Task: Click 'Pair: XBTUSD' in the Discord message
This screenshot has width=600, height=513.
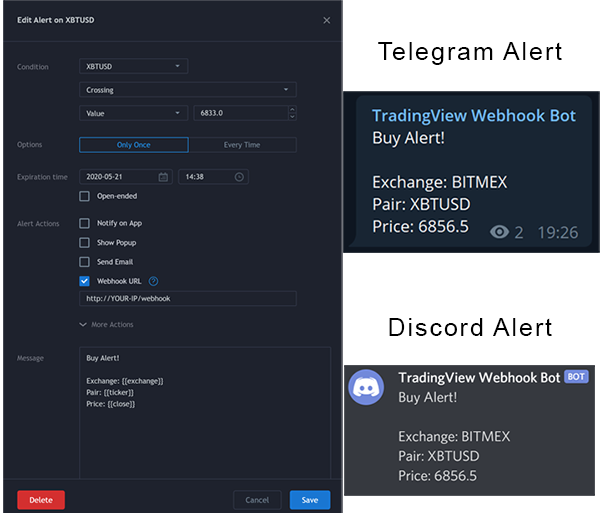Action: click(439, 456)
